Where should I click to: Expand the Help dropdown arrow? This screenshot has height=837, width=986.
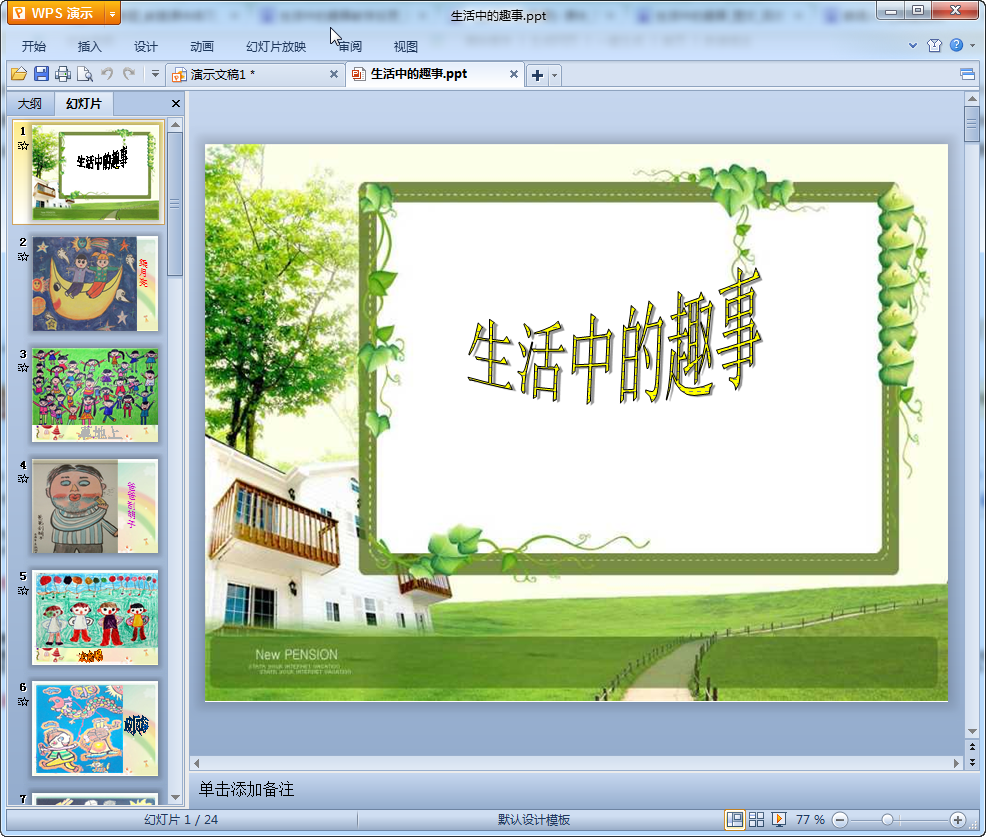click(x=972, y=45)
